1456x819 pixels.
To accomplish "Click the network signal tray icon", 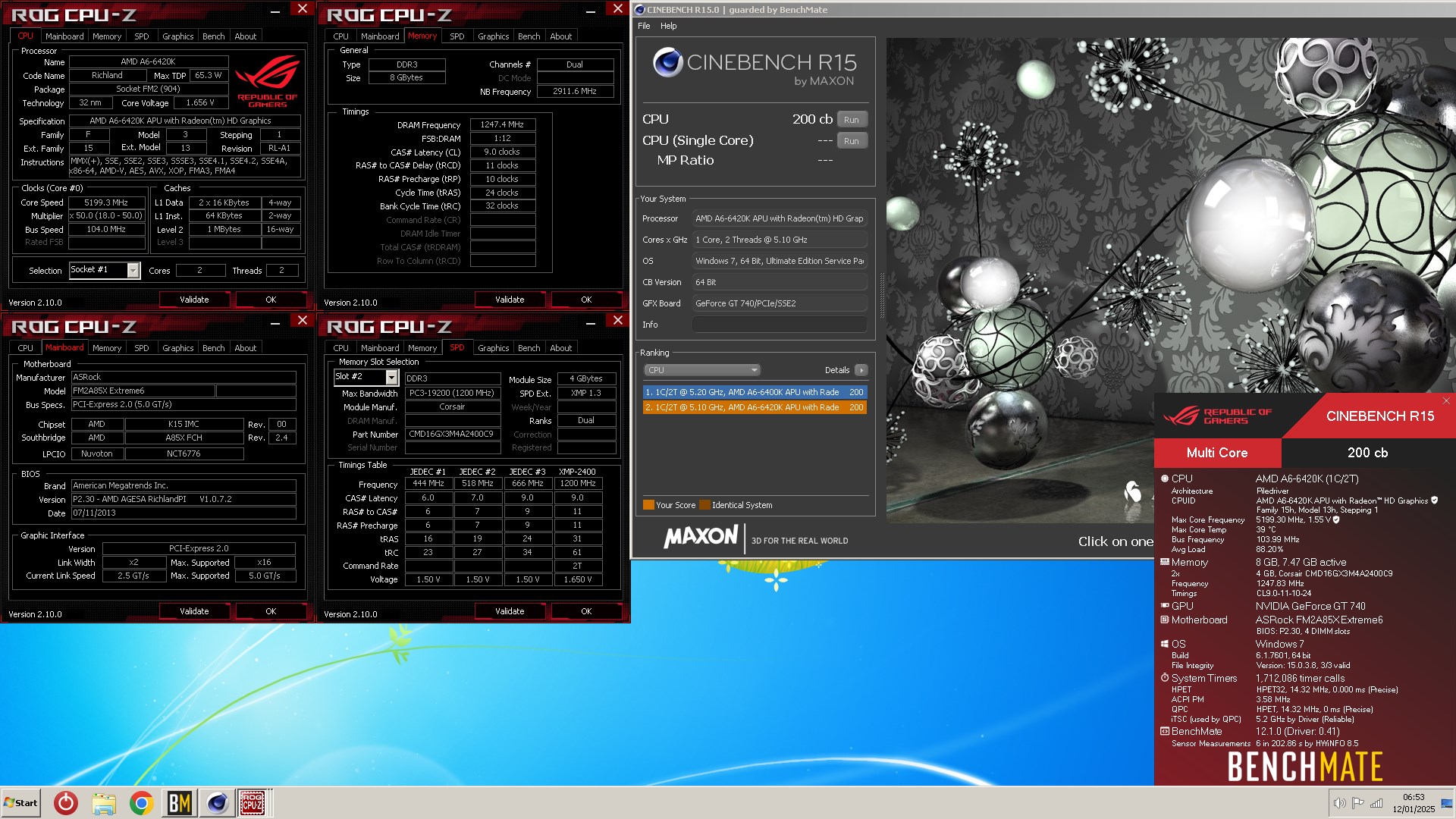I will pyautogui.click(x=1376, y=803).
